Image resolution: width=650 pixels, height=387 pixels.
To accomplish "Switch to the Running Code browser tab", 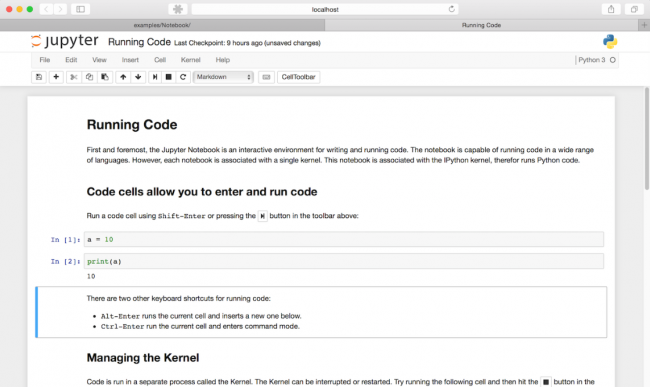I will click(x=481, y=25).
